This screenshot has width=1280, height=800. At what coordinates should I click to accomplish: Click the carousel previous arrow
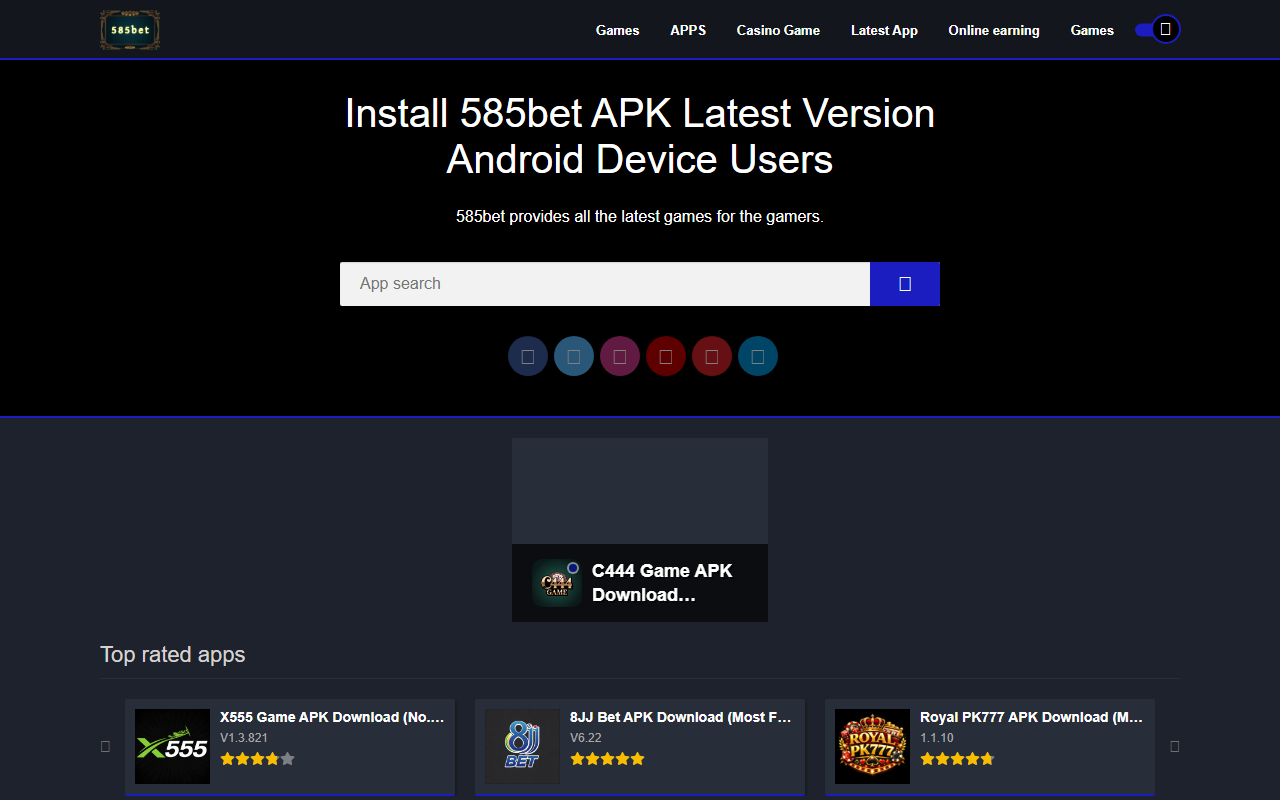click(105, 746)
